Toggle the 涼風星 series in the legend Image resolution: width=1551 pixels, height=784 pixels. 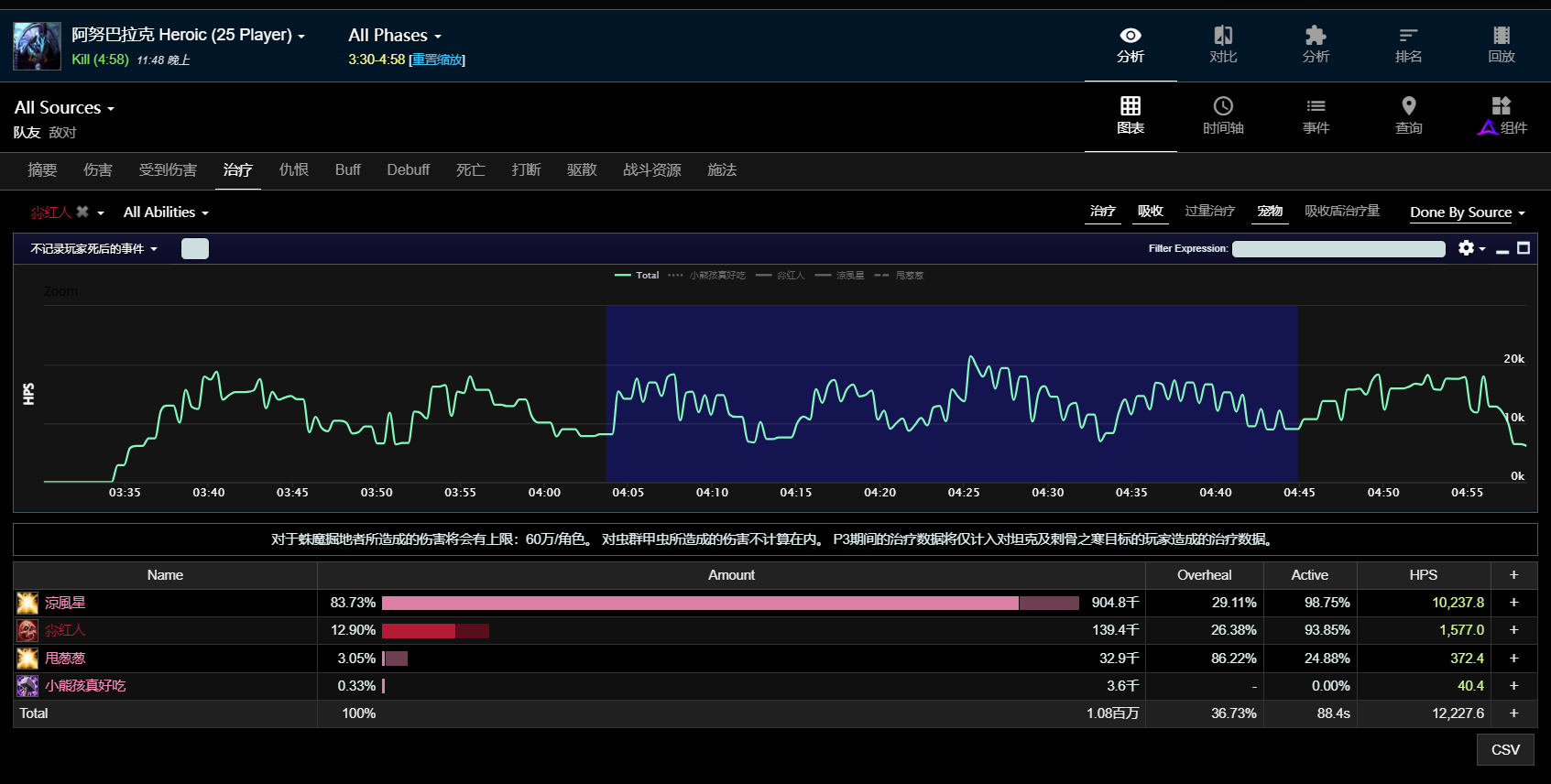(x=839, y=276)
